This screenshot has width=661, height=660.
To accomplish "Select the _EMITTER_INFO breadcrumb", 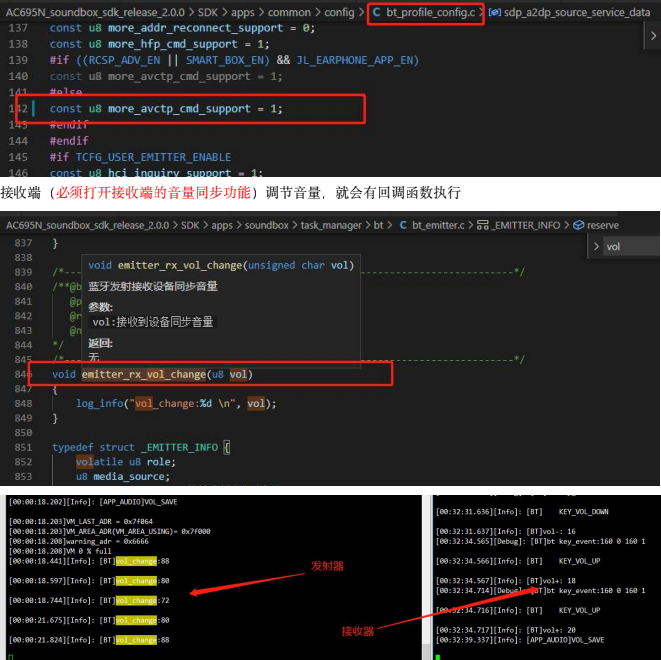I will click(525, 225).
